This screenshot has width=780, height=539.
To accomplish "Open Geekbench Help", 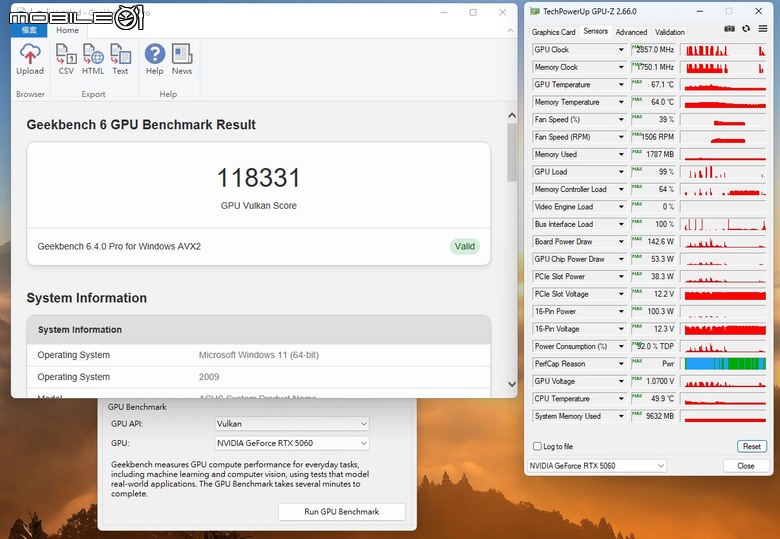I will (x=155, y=59).
